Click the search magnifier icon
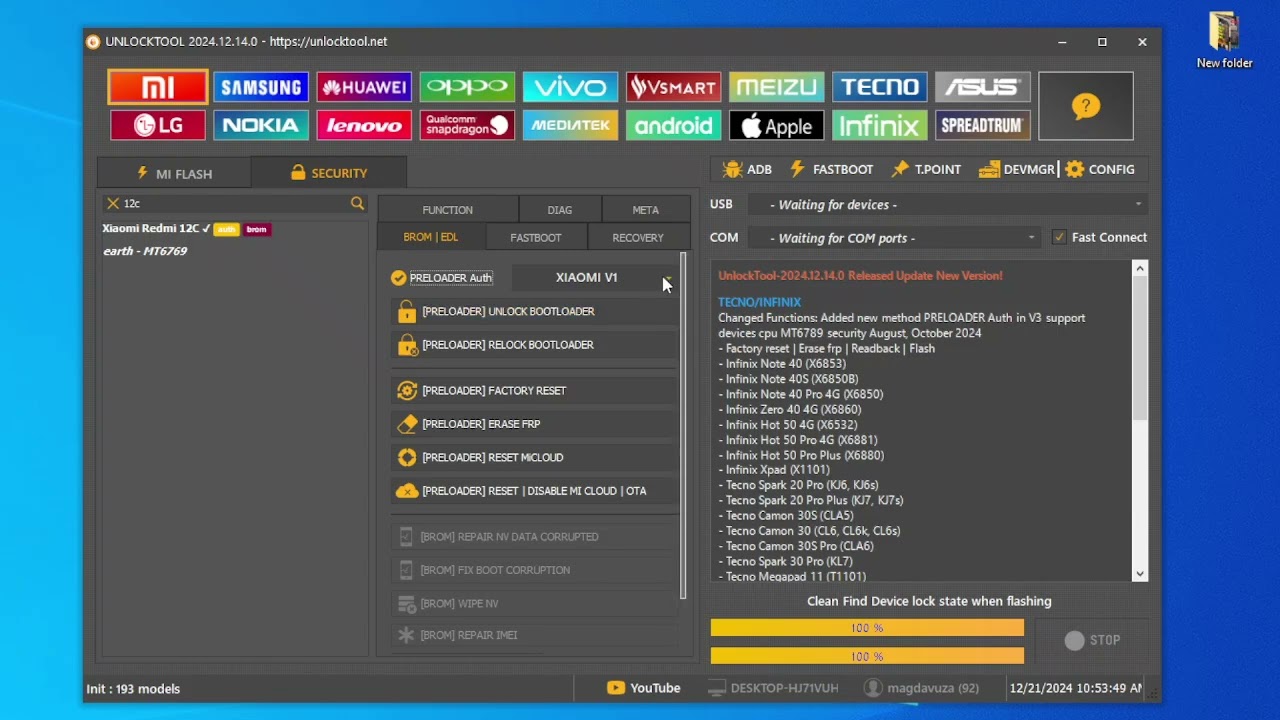The image size is (1280, 720). (357, 203)
